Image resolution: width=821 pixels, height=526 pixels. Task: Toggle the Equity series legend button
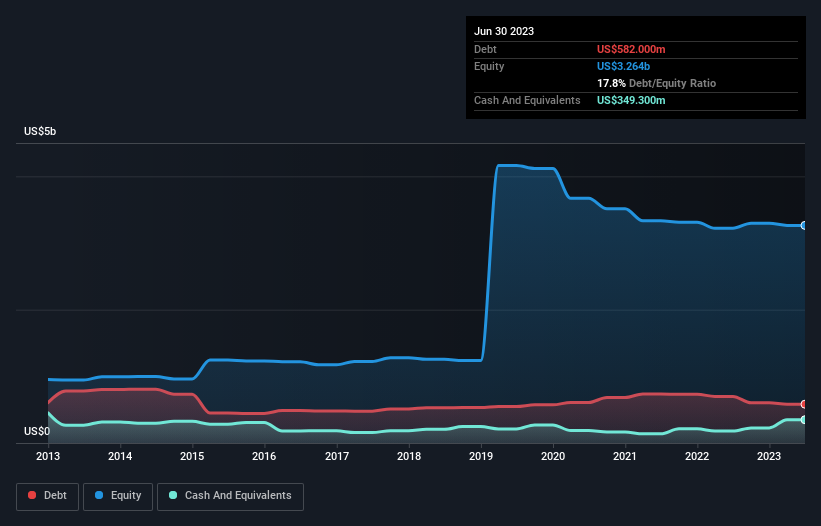click(x=118, y=496)
